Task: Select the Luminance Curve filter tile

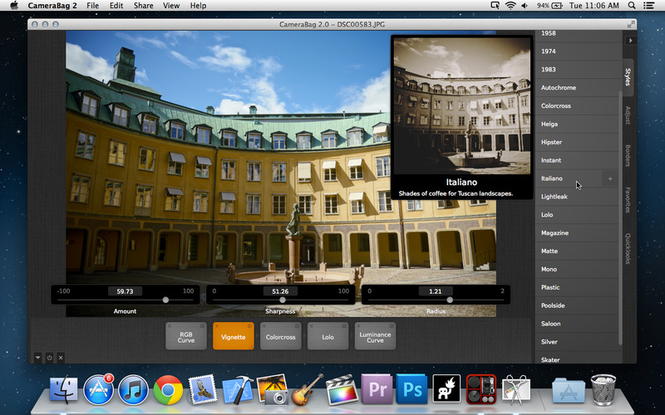Action: pyautogui.click(x=375, y=337)
